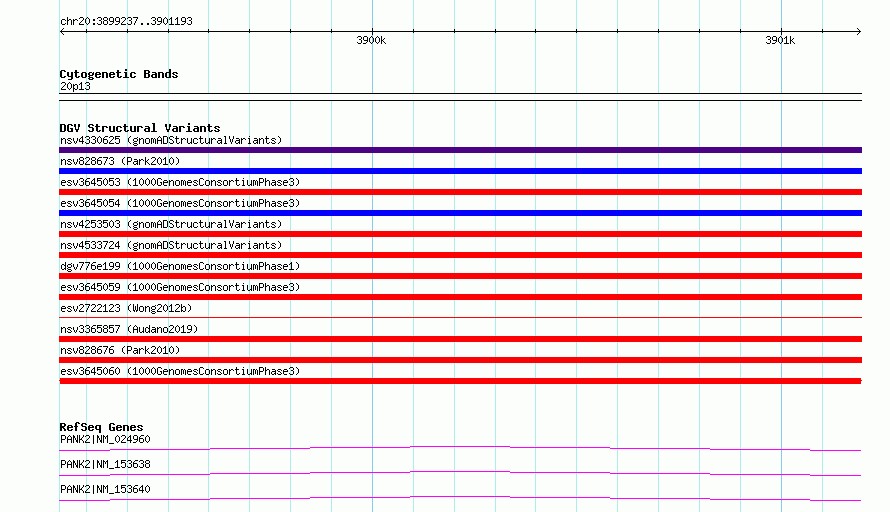The width and height of the screenshot is (890, 512).
Task: Open the PANK2|NM_153638 gene label
Action: click(105, 464)
